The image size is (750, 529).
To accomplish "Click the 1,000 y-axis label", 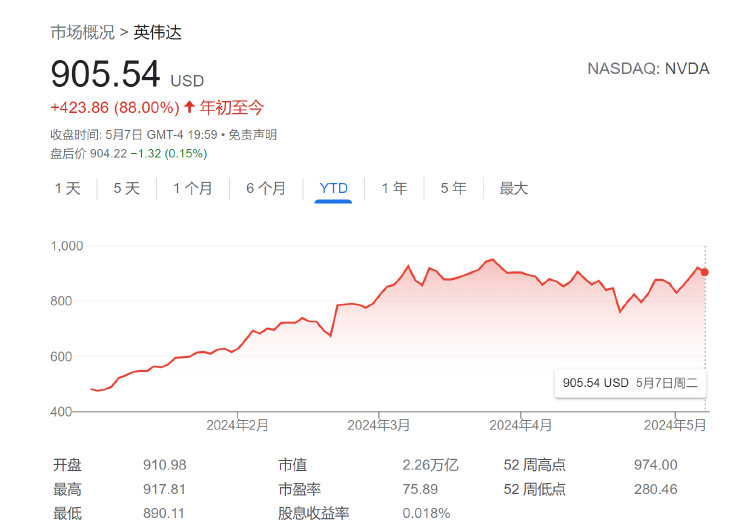I will (x=67, y=246).
